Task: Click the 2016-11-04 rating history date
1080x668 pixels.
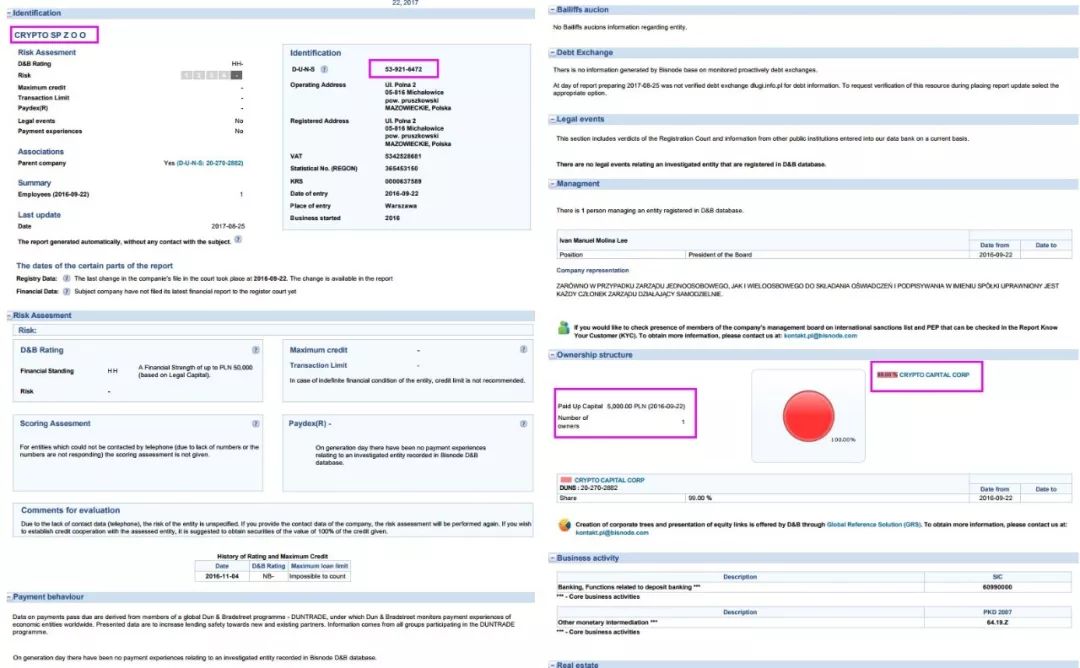Action: 222,576
